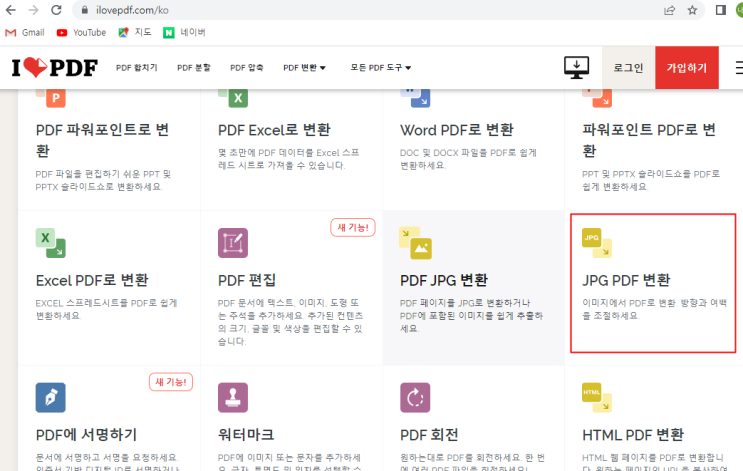This screenshot has width=743, height=471.
Task: Open the desktop app download icon
Action: tap(577, 68)
